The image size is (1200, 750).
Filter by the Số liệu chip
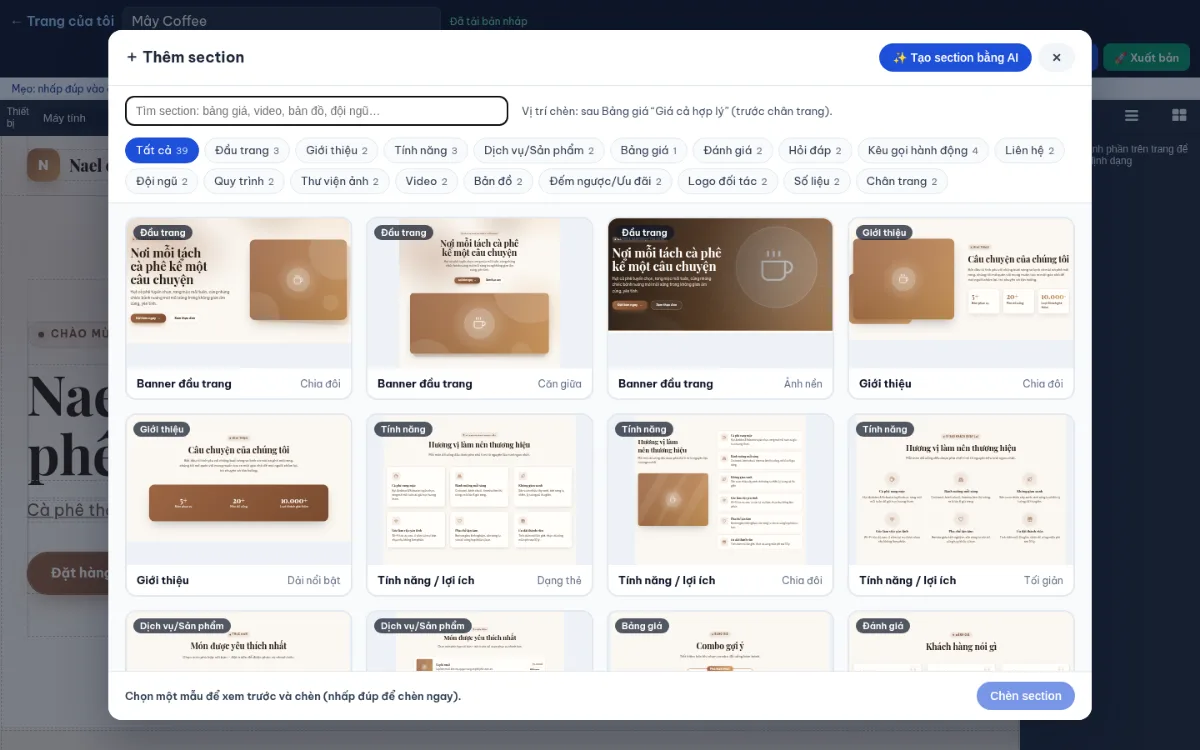click(x=816, y=182)
